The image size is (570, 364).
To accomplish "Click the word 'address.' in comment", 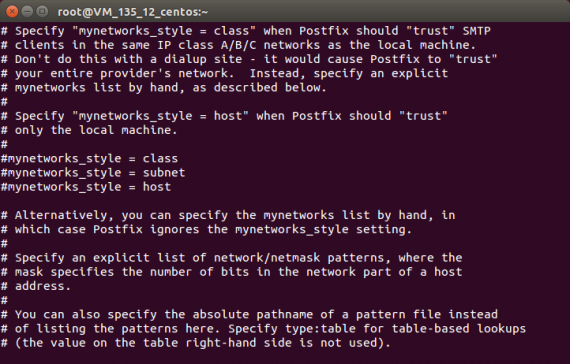I will tap(43, 286).
